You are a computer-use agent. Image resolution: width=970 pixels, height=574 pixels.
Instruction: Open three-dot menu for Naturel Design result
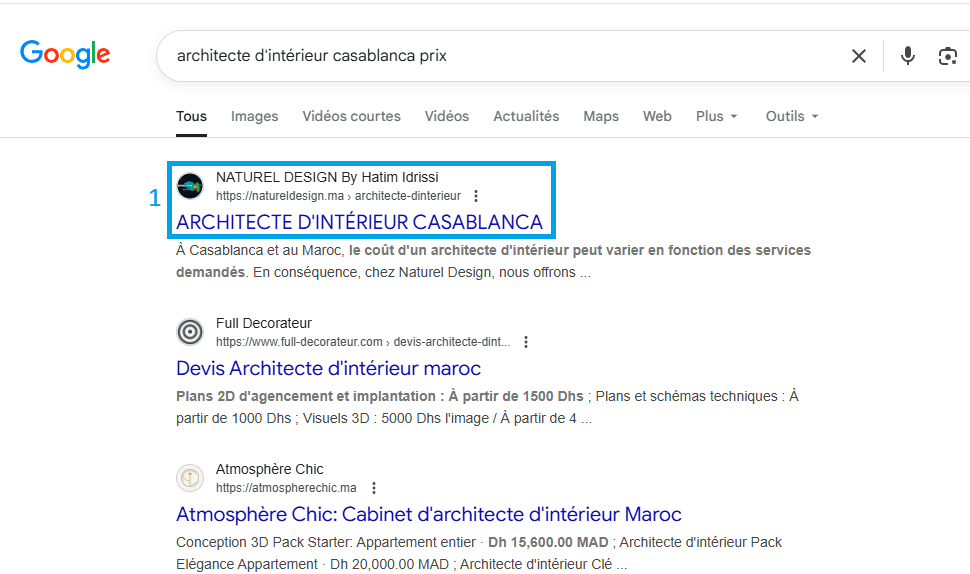tap(476, 196)
